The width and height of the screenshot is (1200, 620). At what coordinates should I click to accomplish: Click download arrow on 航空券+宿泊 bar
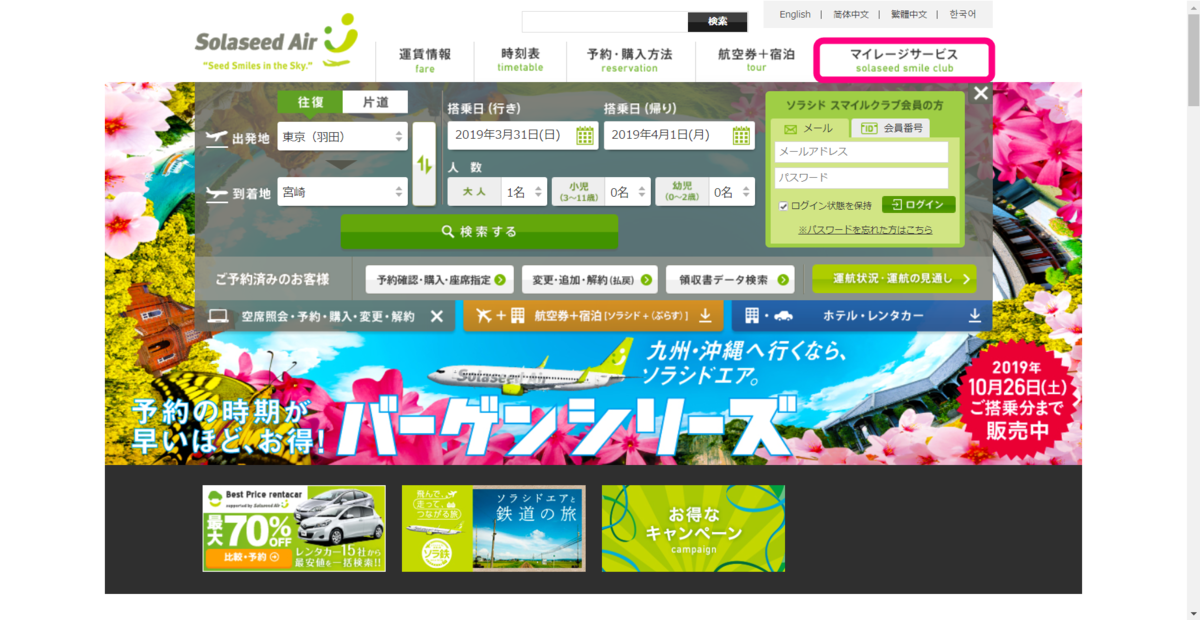(705, 316)
